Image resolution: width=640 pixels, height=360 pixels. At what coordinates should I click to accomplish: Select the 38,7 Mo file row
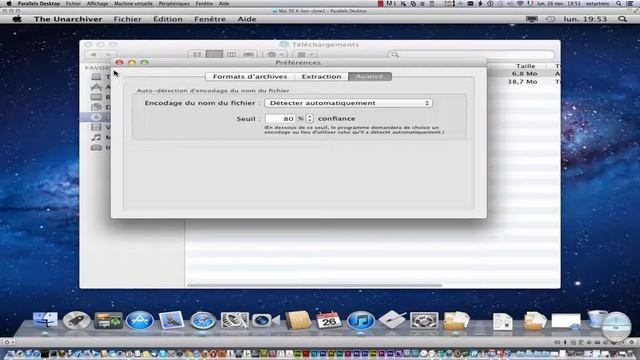coord(524,82)
